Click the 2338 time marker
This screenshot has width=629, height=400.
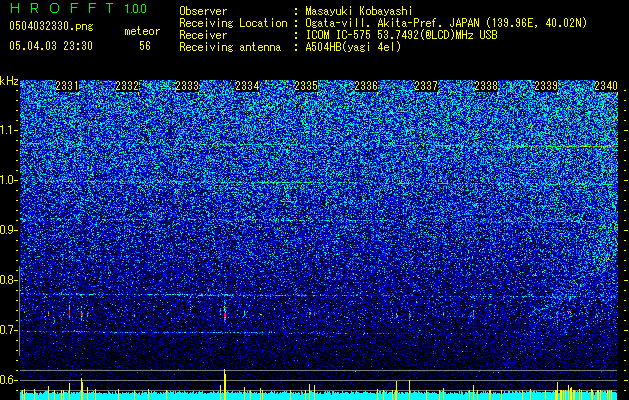pyautogui.click(x=486, y=86)
